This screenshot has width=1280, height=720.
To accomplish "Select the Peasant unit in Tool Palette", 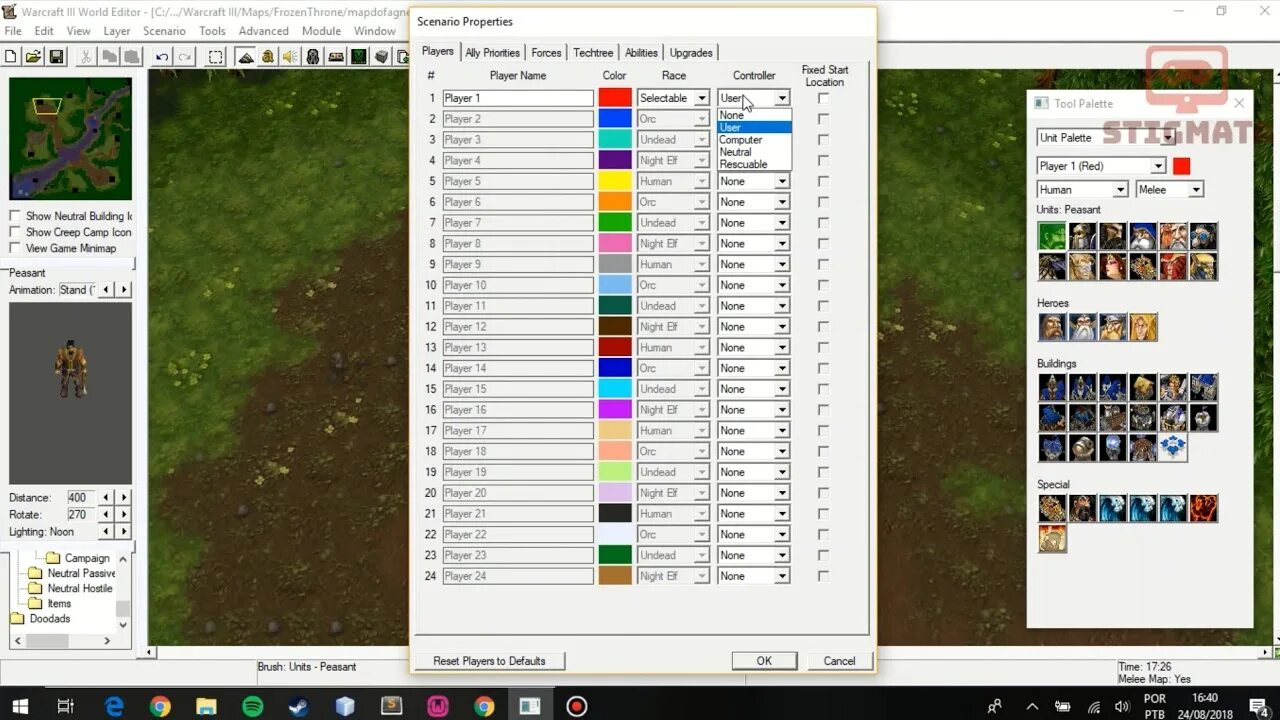I will [1052, 236].
